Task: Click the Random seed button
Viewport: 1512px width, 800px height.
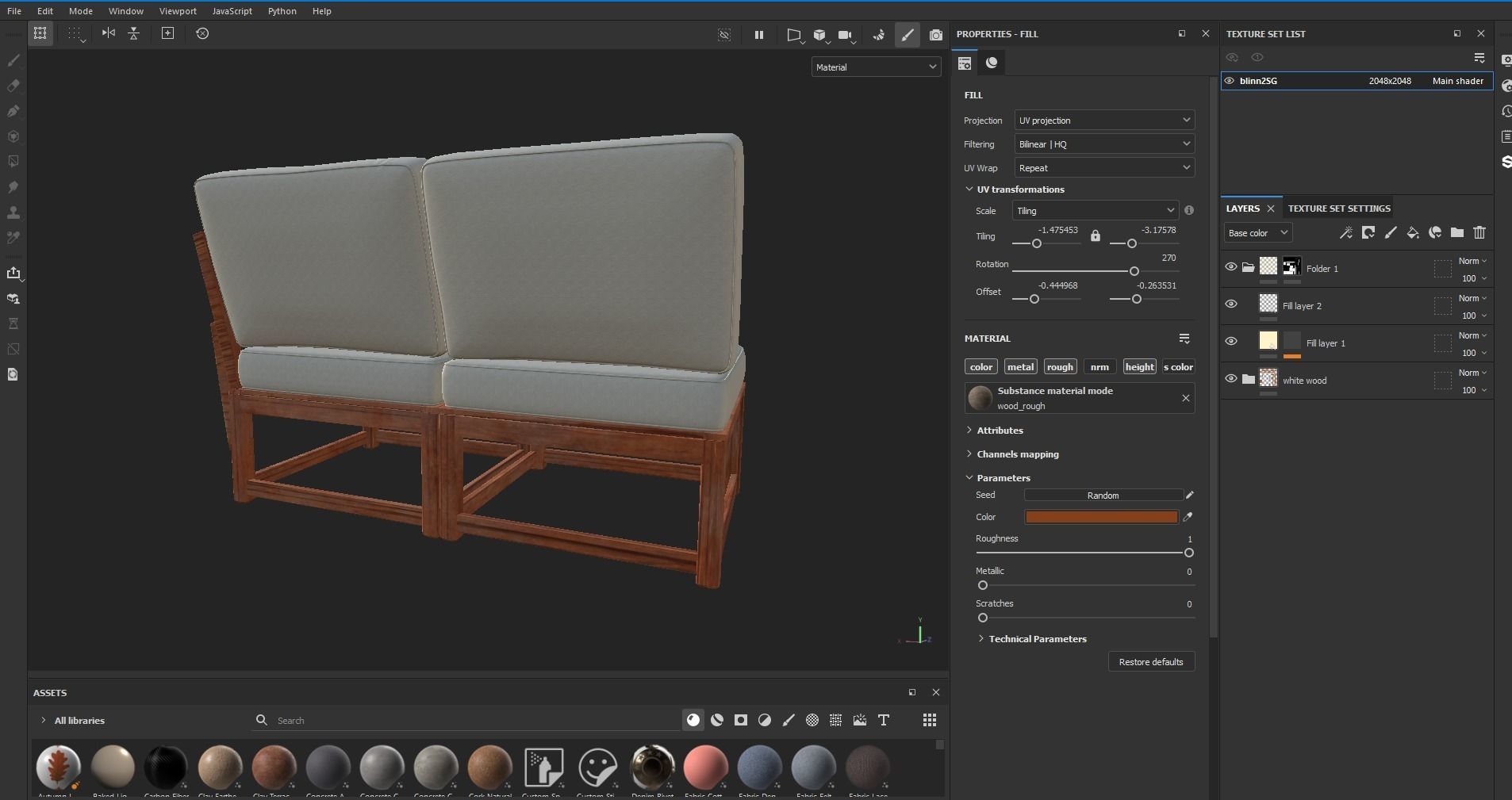Action: [x=1103, y=496]
